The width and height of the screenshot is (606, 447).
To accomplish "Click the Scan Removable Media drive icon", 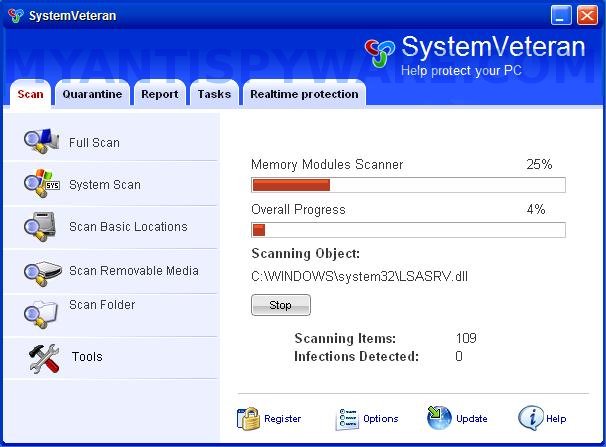I will tap(43, 273).
